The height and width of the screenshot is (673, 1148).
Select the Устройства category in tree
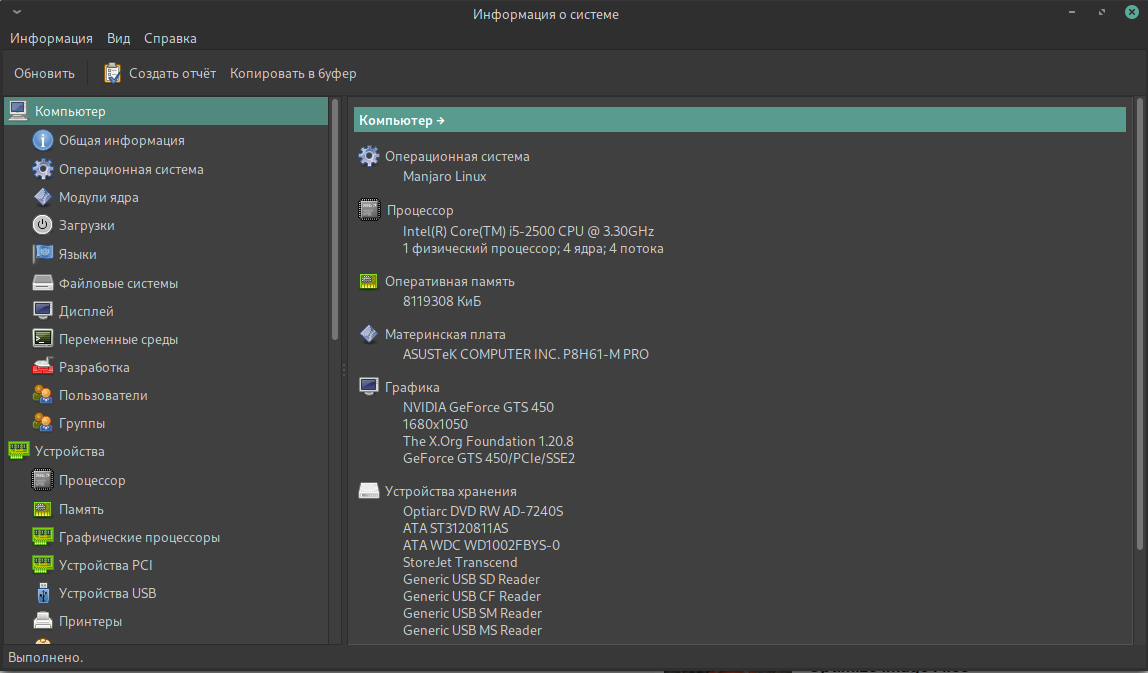69,451
